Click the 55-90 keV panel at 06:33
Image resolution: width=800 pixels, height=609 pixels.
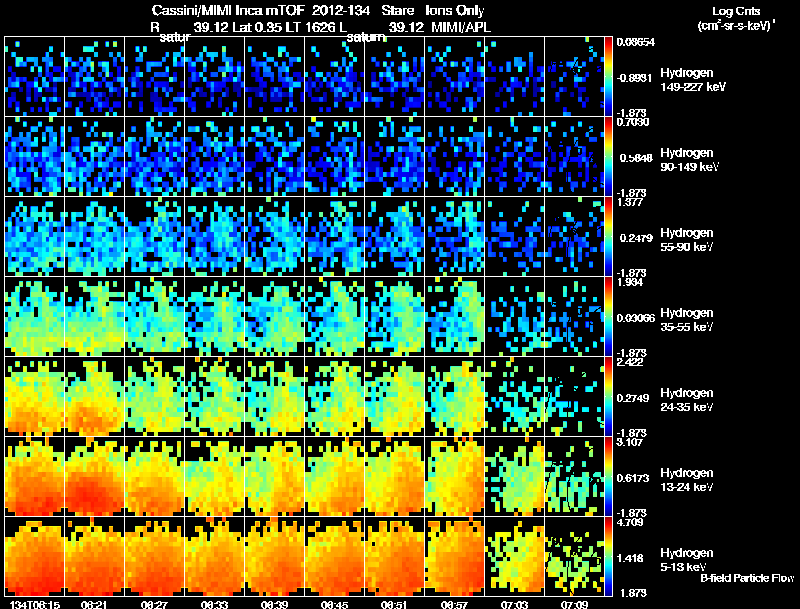point(215,237)
